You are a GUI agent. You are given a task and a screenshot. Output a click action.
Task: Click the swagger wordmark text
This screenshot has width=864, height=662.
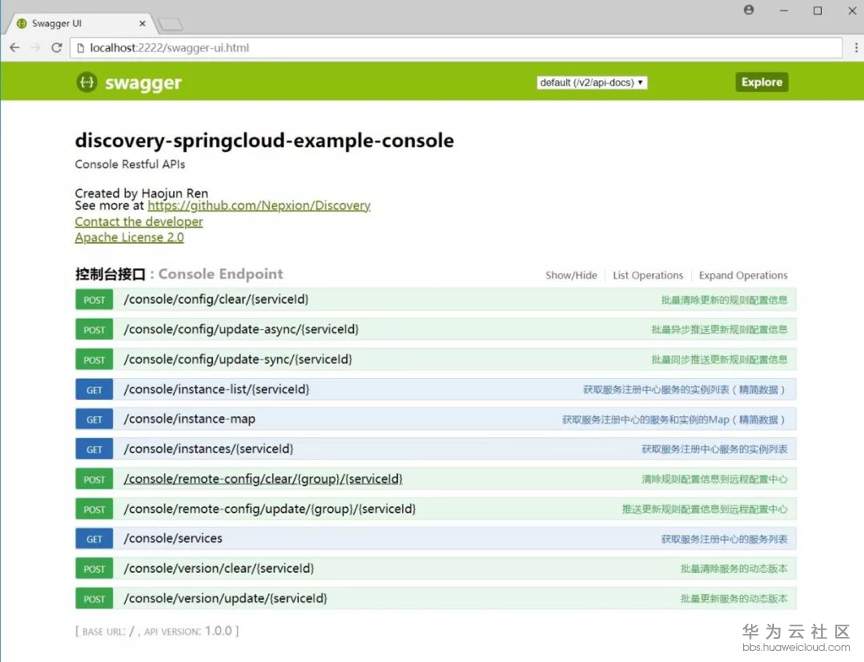143,83
